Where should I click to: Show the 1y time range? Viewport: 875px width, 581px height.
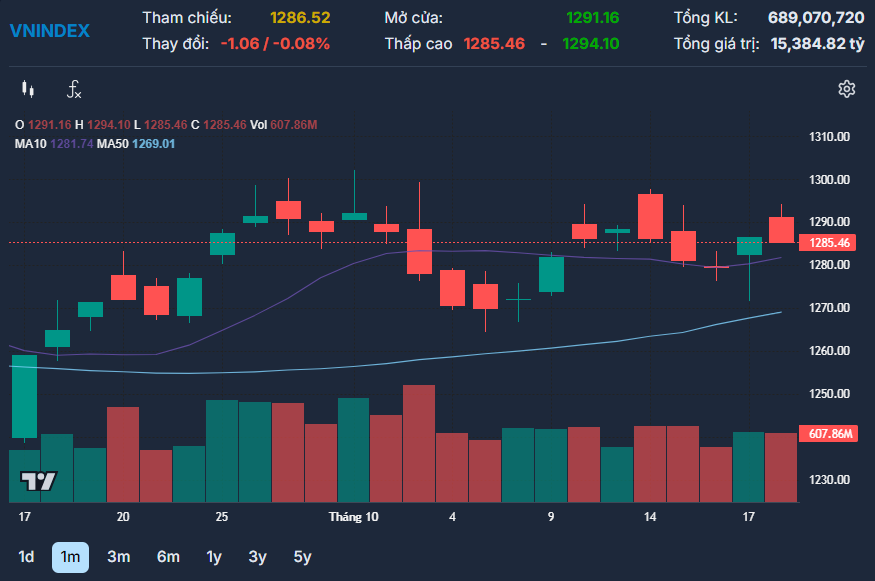pos(214,557)
